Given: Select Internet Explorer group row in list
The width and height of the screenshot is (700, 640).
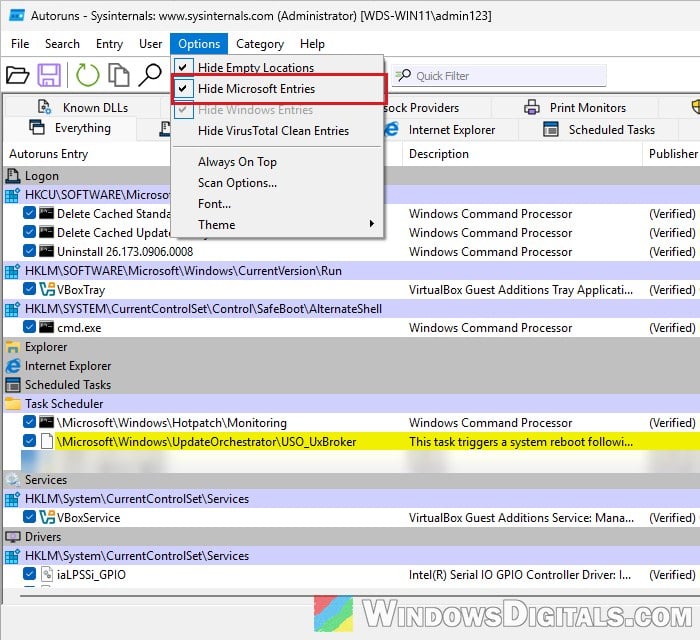Looking at the screenshot, I should pos(352,366).
